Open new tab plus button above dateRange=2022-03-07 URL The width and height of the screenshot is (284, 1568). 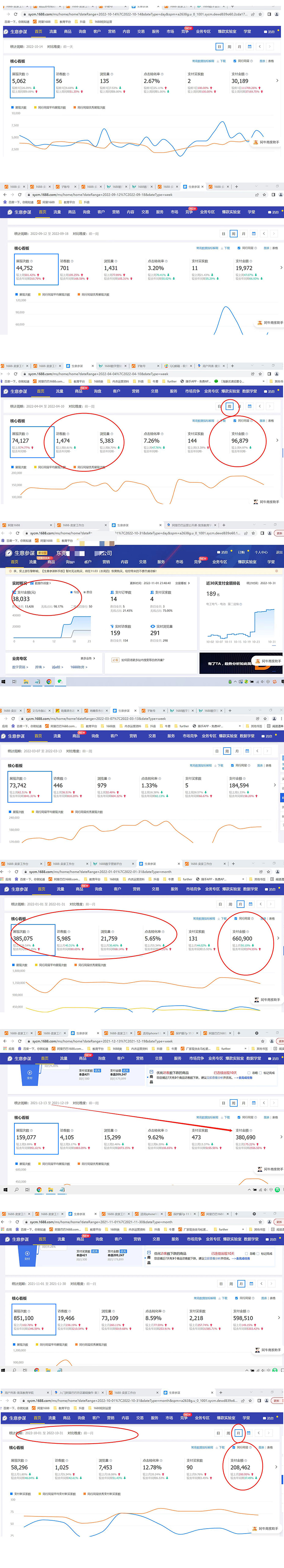point(230,710)
